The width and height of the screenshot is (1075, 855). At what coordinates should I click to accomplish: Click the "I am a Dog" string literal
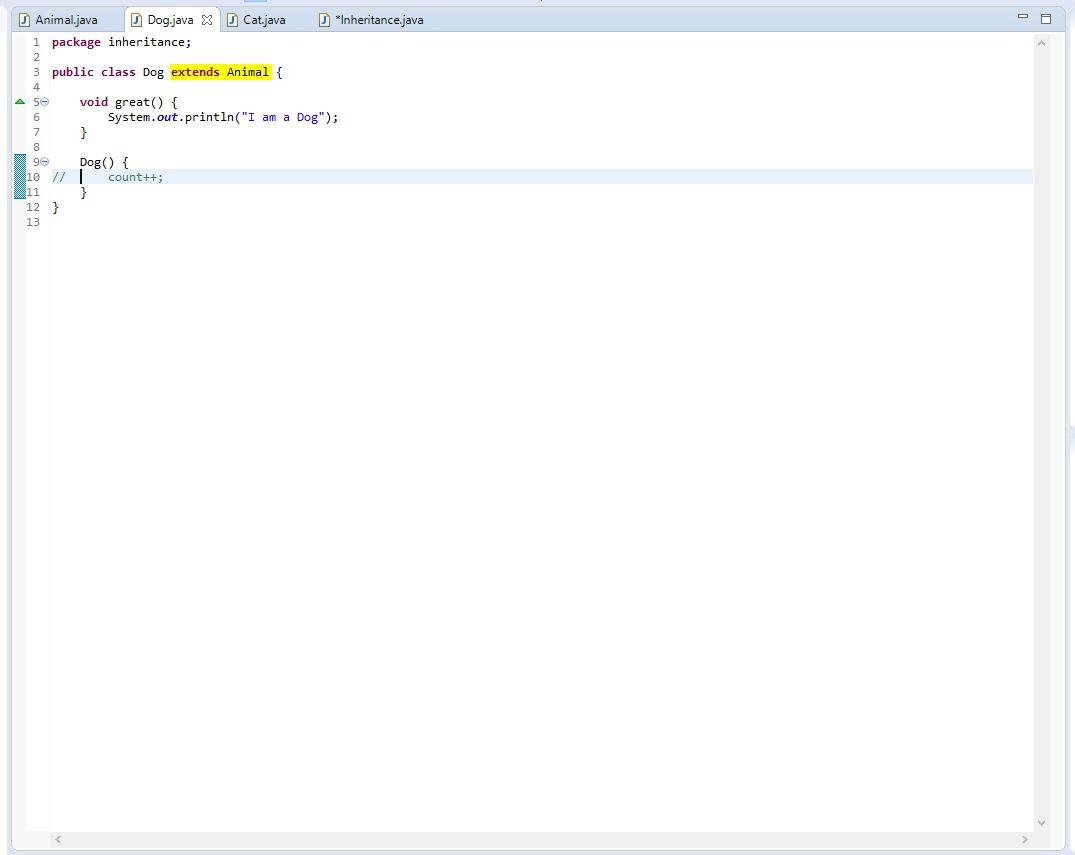coord(282,117)
